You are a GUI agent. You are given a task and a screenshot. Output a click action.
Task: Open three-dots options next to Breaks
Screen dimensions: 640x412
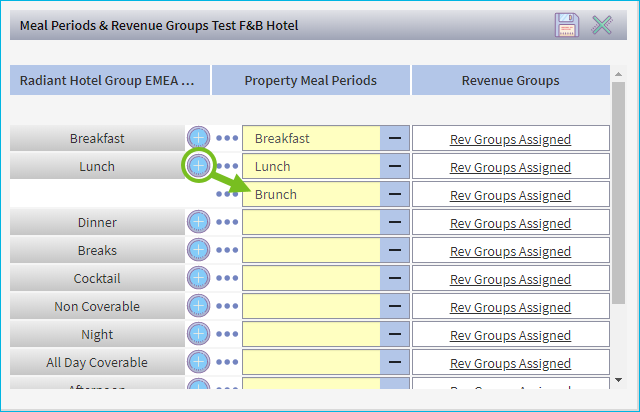click(227, 251)
